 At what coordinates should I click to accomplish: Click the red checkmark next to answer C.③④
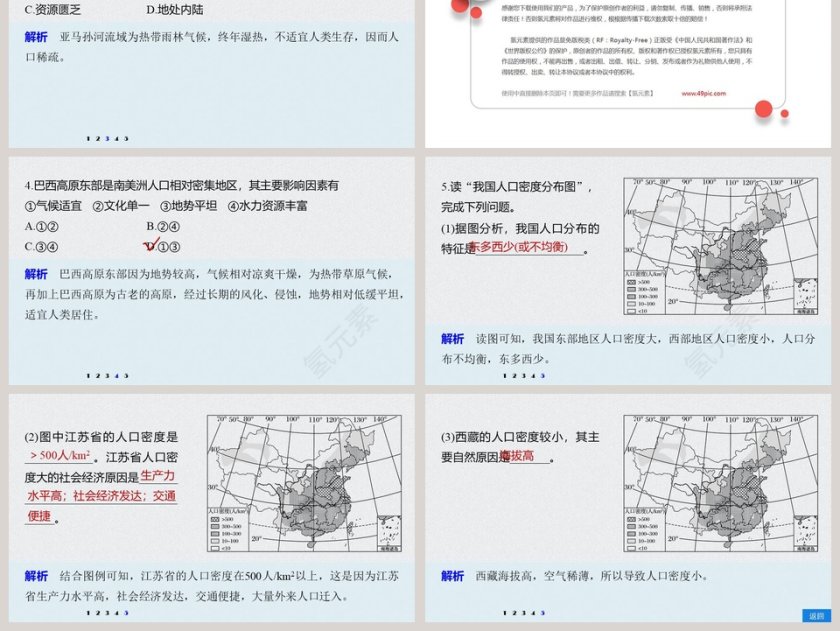pyautogui.click(x=150, y=244)
